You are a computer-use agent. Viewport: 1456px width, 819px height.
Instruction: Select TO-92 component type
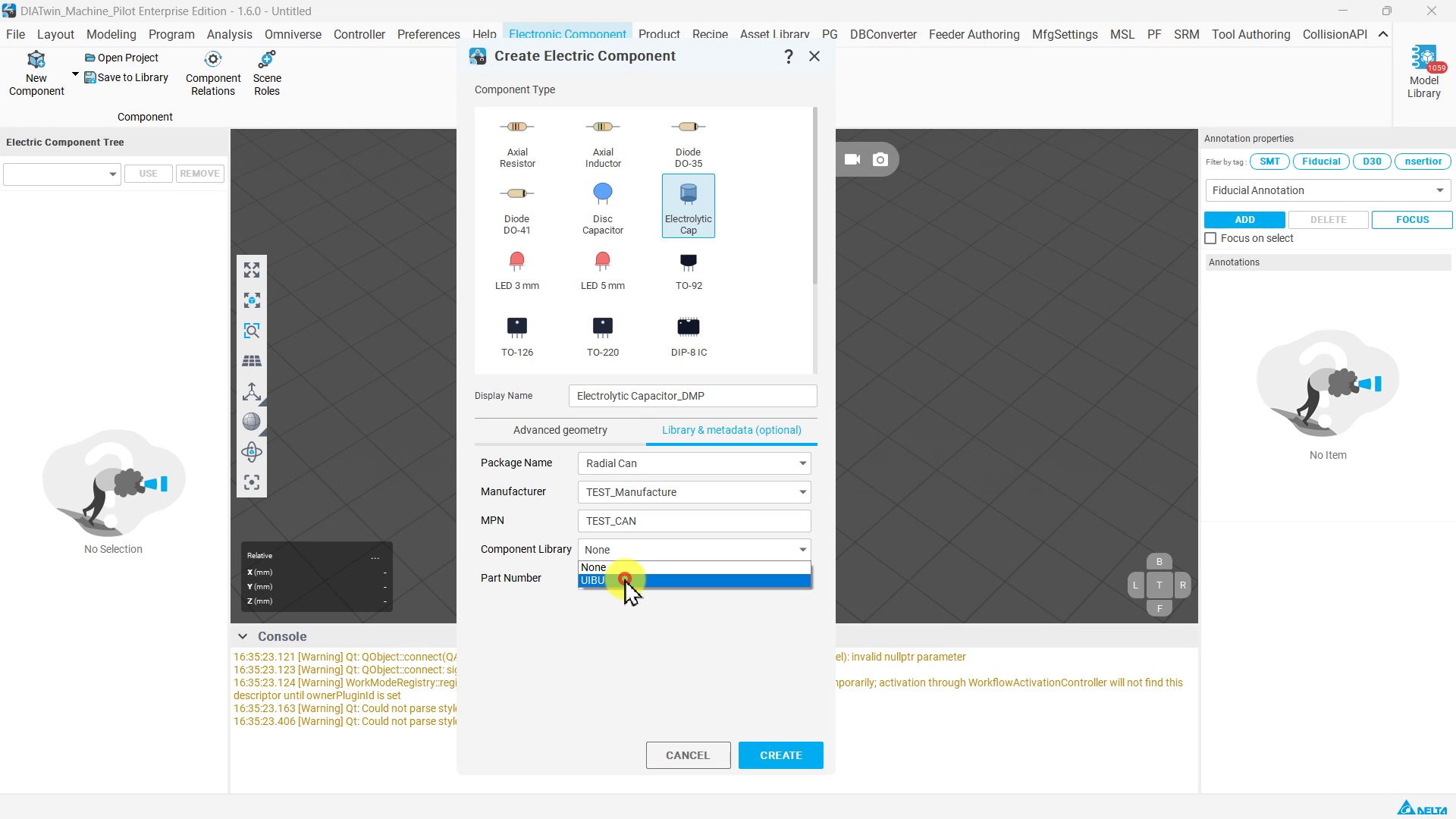tap(689, 270)
